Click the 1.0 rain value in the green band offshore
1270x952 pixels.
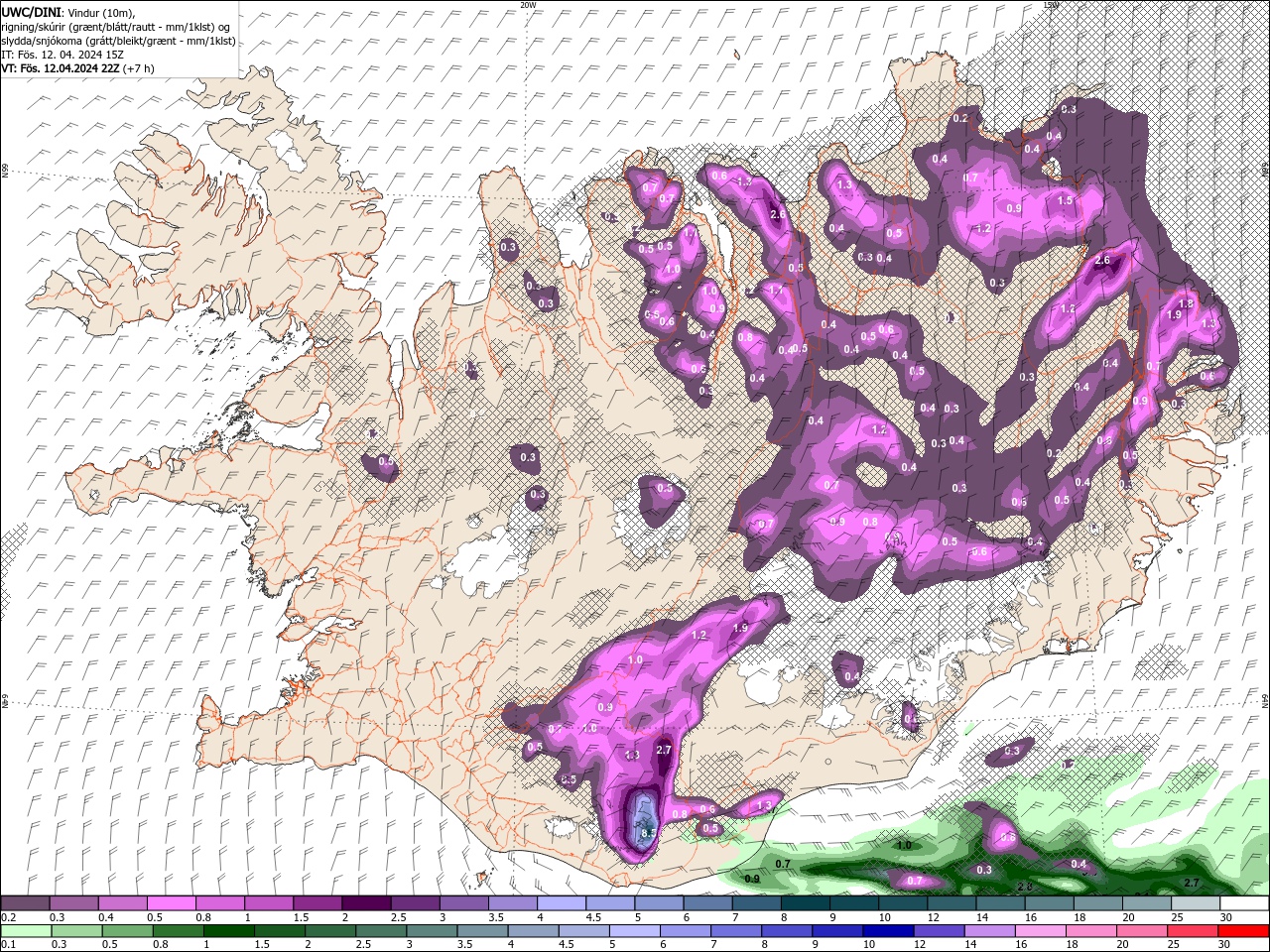[x=904, y=845]
